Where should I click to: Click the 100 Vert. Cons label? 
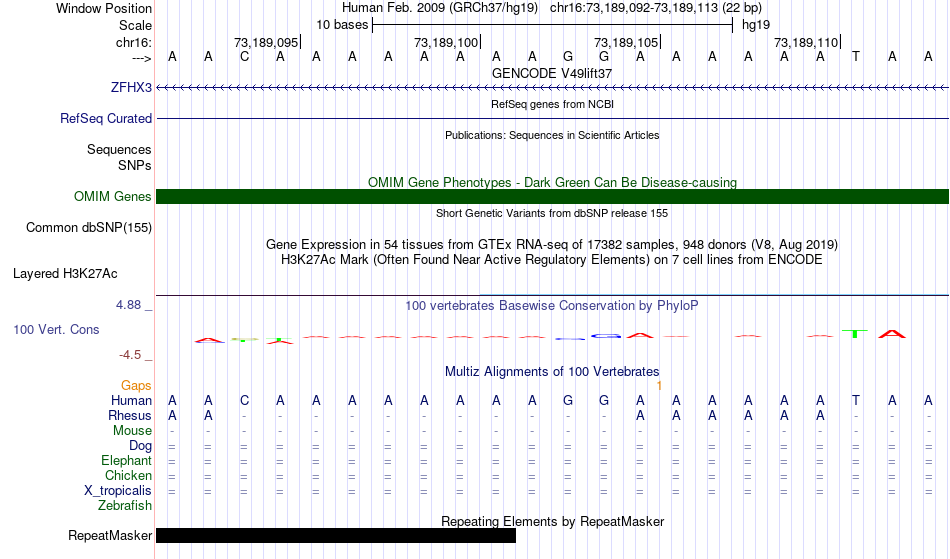[56, 329]
